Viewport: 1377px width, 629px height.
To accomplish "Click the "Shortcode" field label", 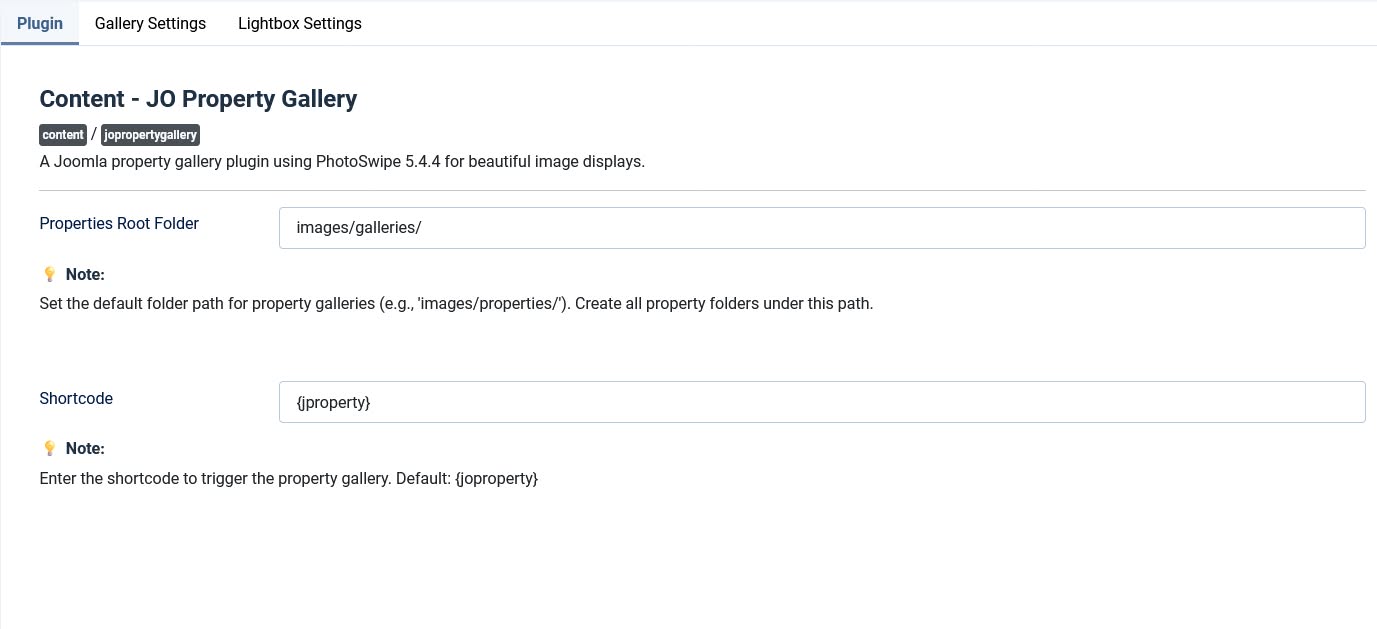I will 76,398.
